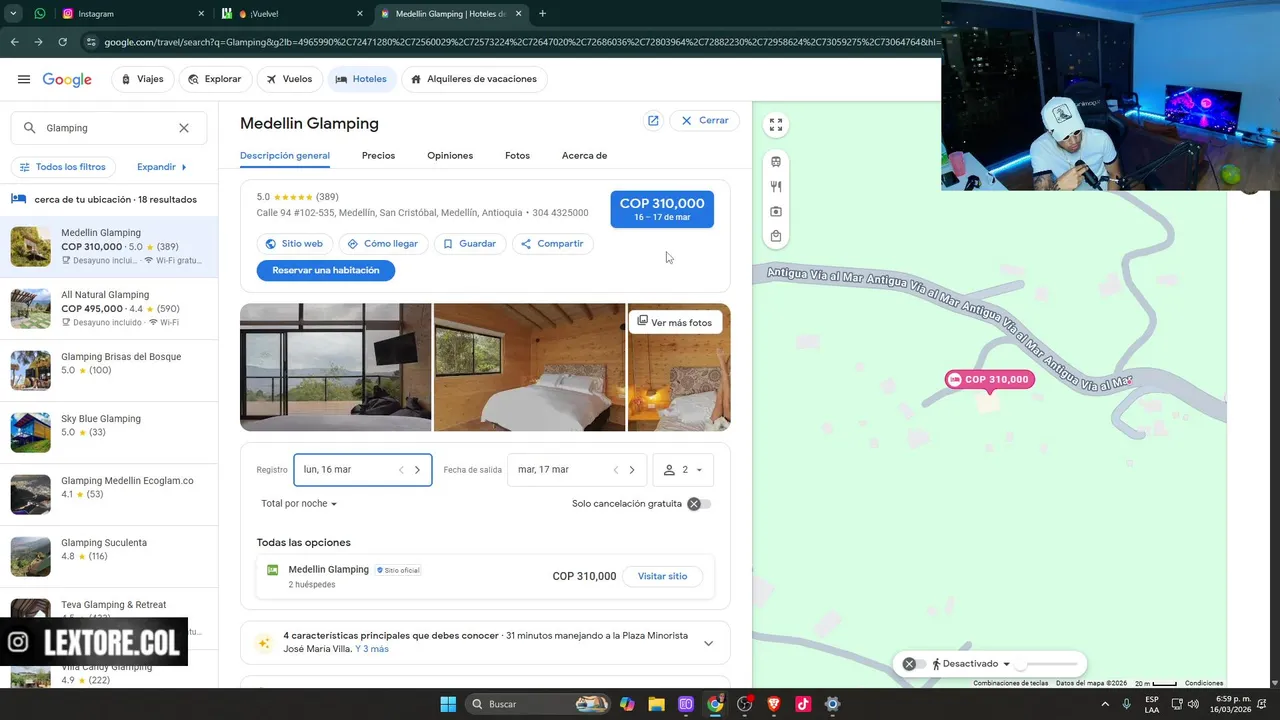The width and height of the screenshot is (1280, 720).
Task: Open the guests count dropdown
Action: point(684,470)
